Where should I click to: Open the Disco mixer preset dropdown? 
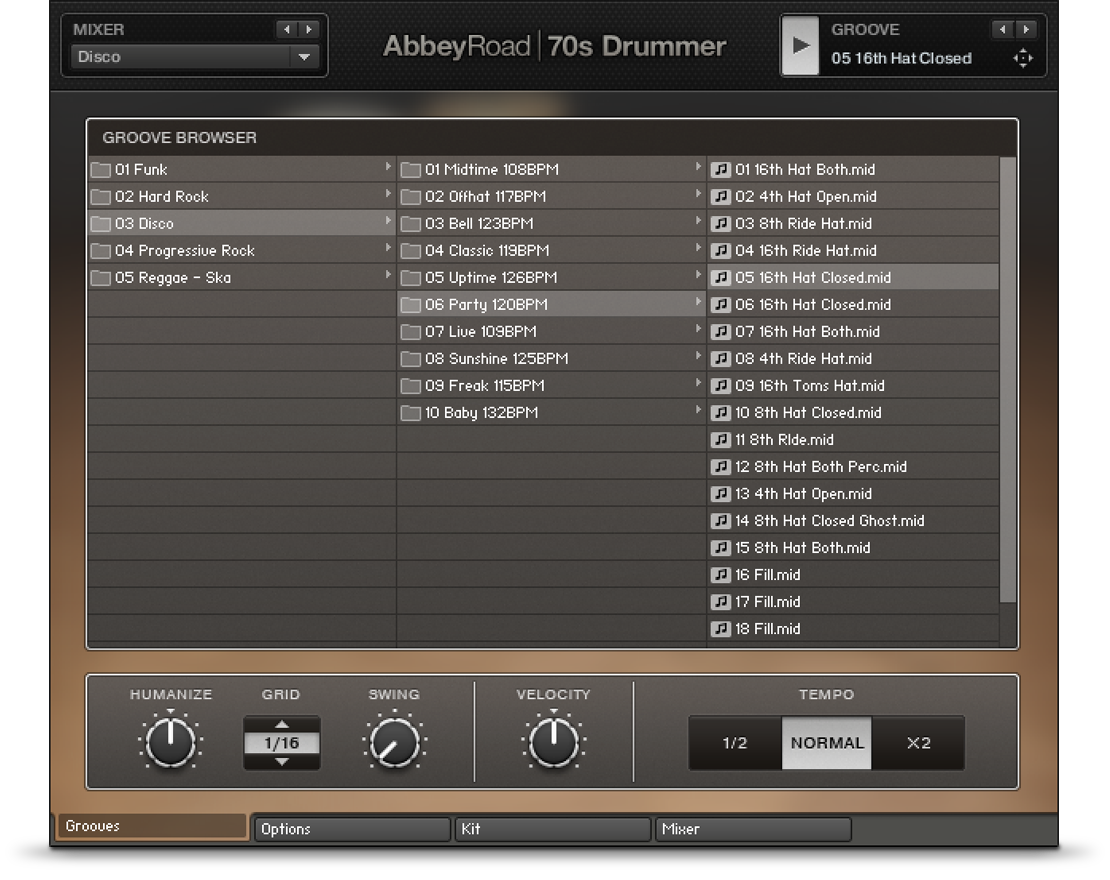click(x=195, y=57)
